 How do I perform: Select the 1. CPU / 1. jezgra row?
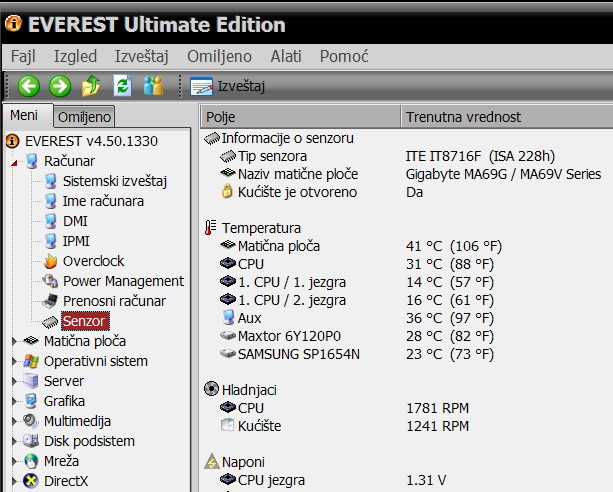coord(357,282)
